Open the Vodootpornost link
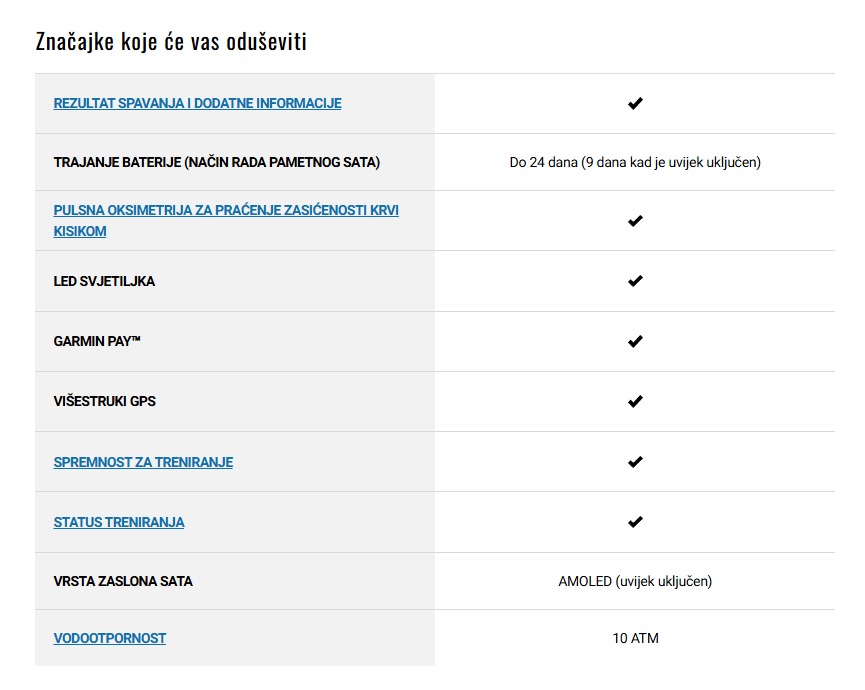The height and width of the screenshot is (690, 865). [110, 638]
